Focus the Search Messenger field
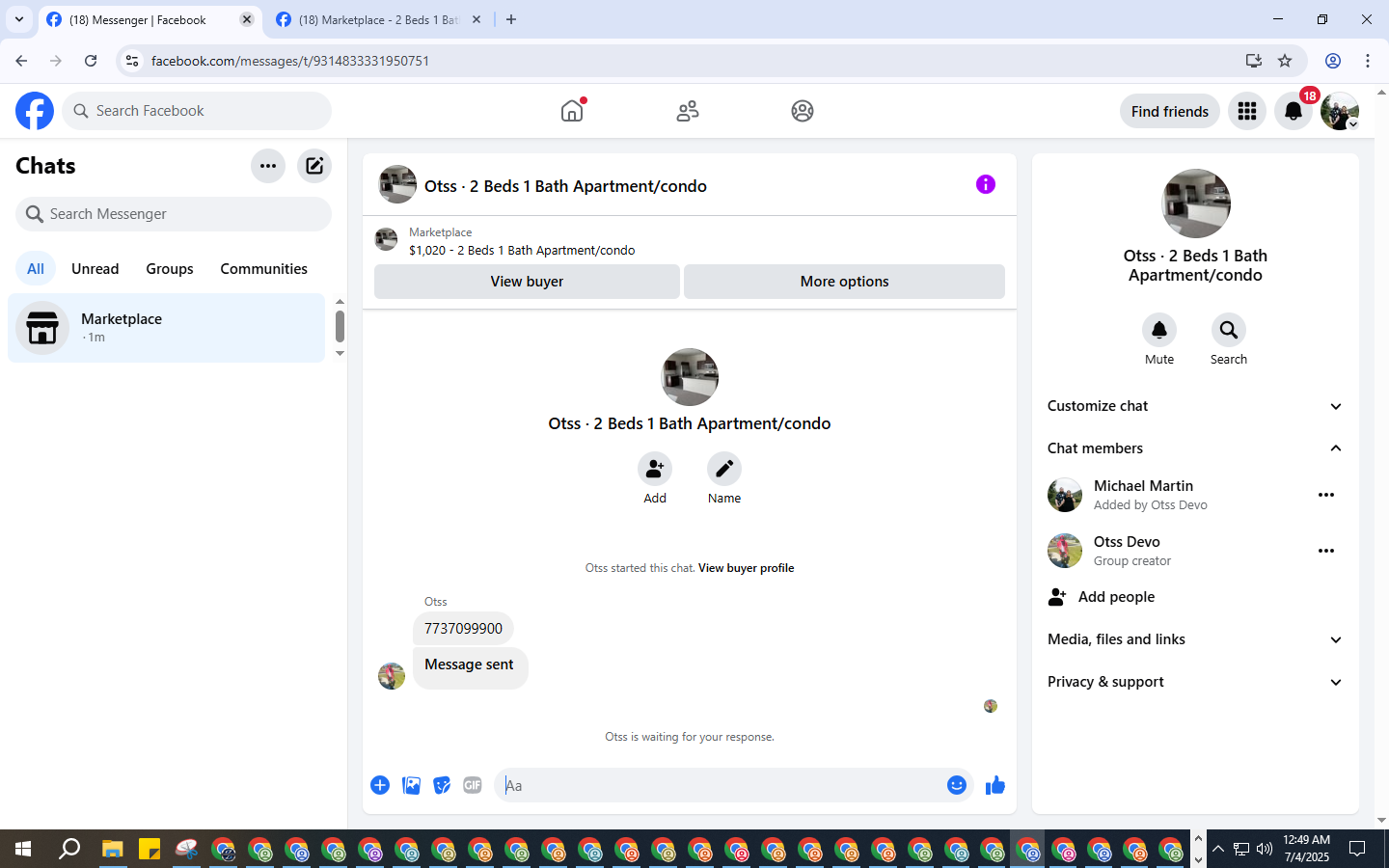Screen dimensions: 1389x868 coord(174,214)
